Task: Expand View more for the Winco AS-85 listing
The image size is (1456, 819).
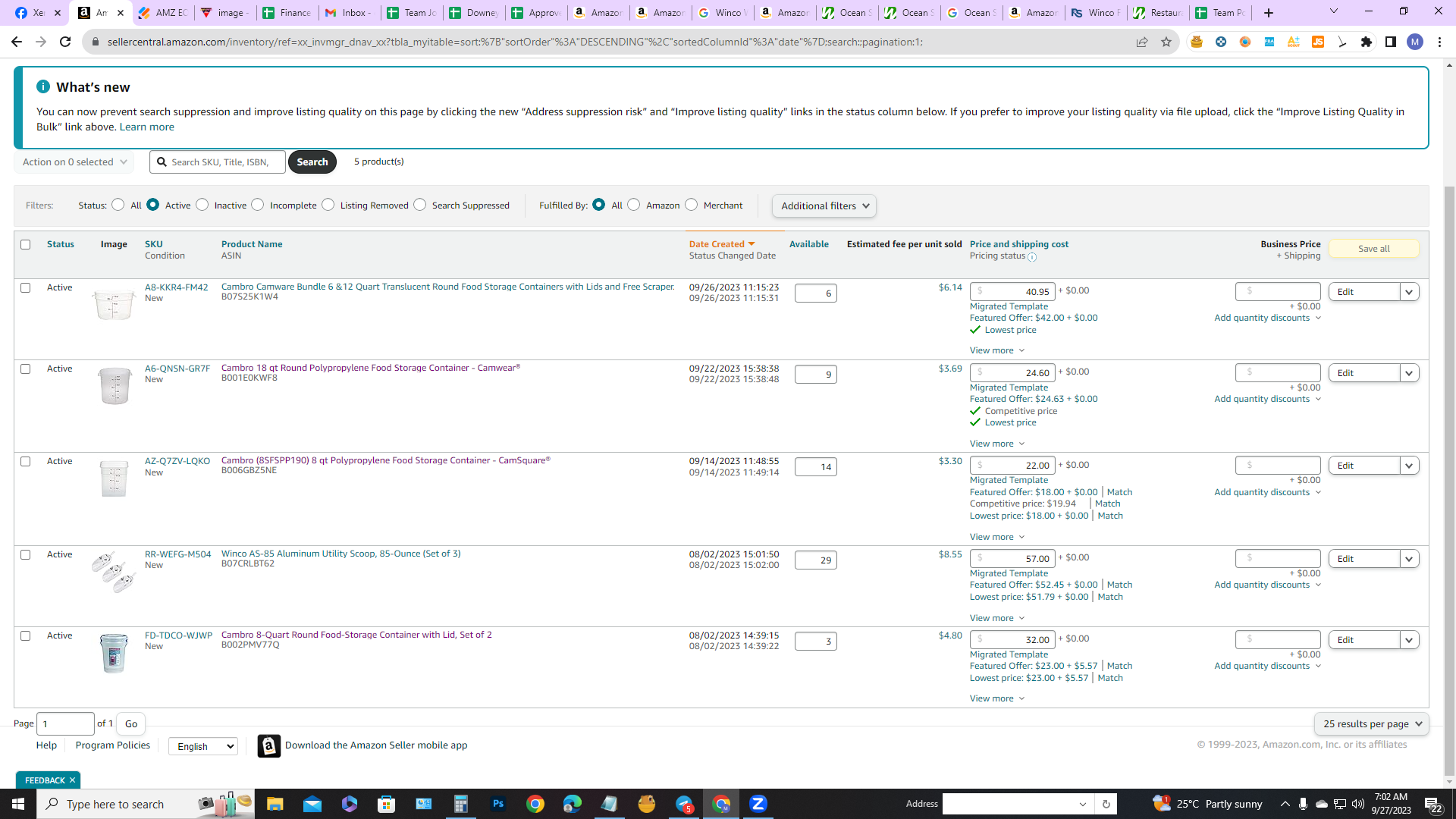Action: [997, 618]
